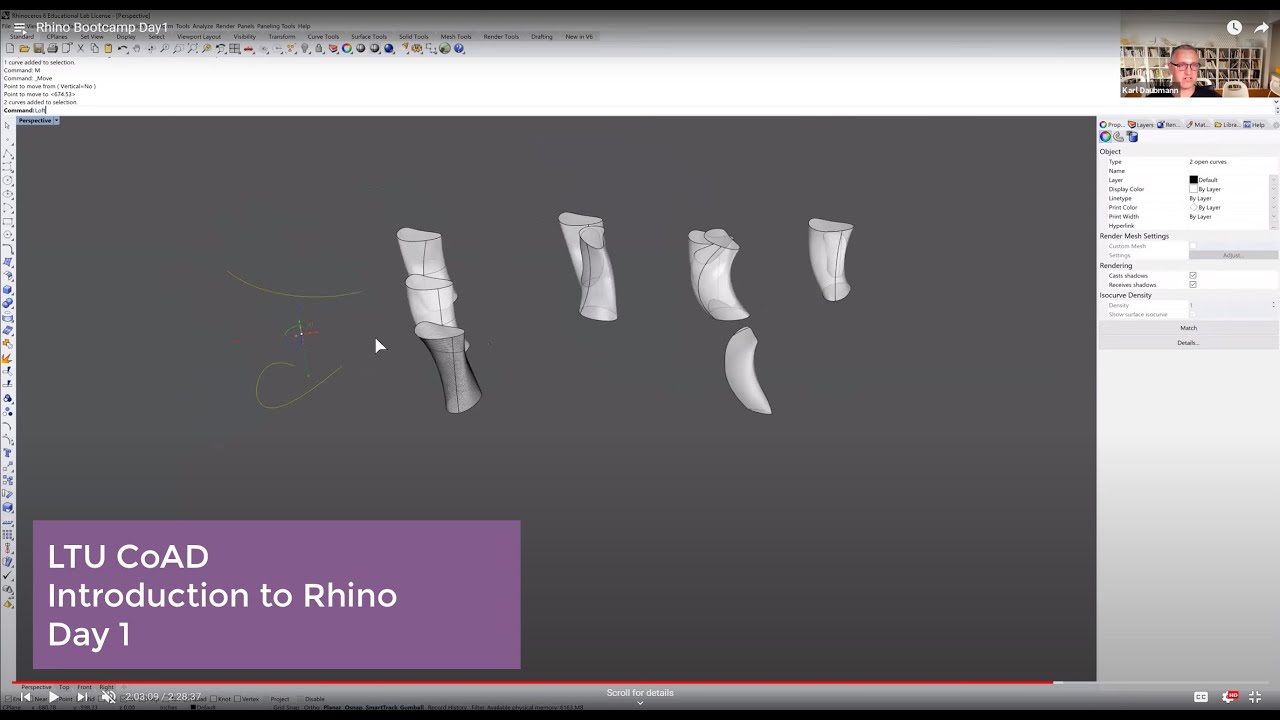Open the Curve Tools toolbar tab

pos(323,37)
